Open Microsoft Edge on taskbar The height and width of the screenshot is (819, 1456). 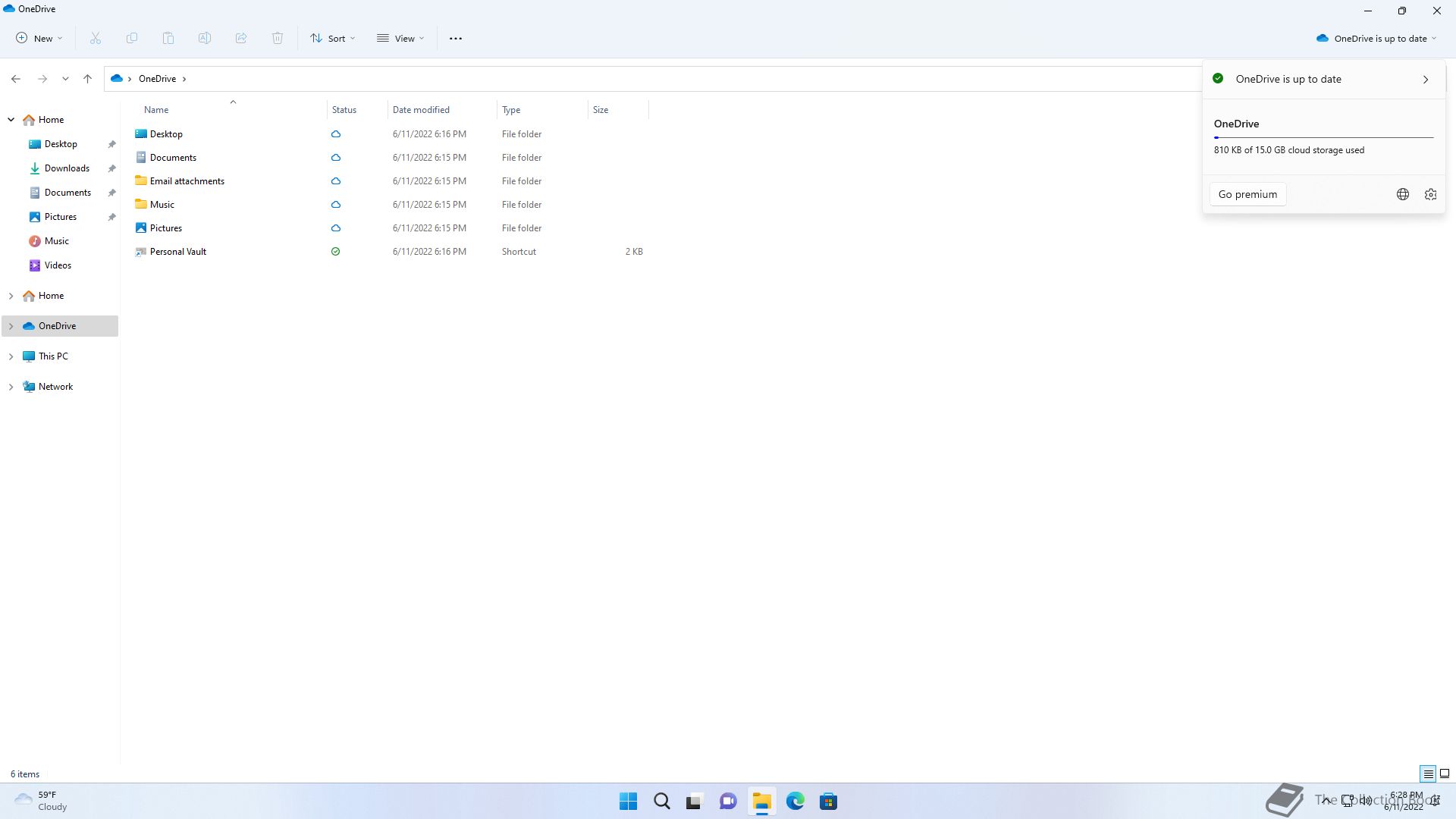[x=795, y=802]
